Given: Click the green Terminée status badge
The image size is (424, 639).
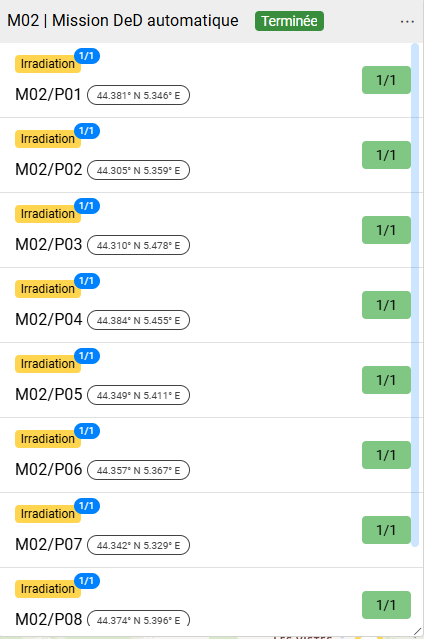Looking at the screenshot, I should coord(289,21).
